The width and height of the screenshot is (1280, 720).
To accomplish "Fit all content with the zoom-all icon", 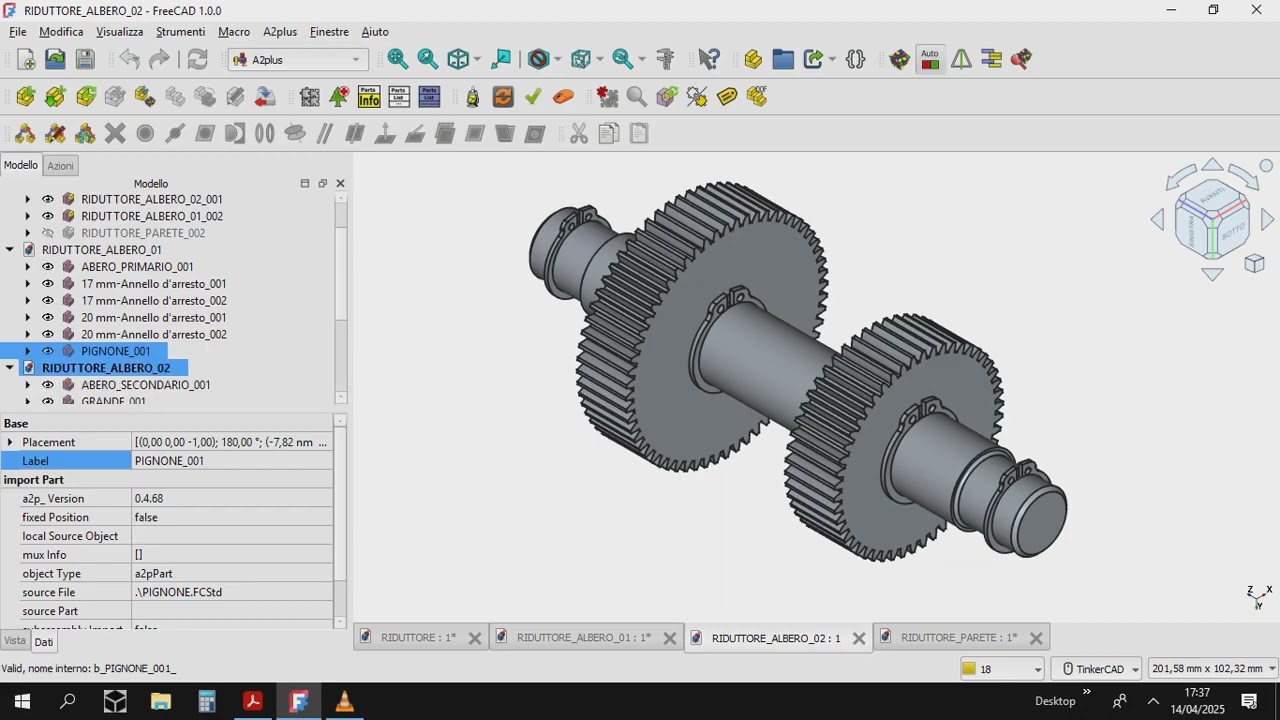I will [x=398, y=59].
